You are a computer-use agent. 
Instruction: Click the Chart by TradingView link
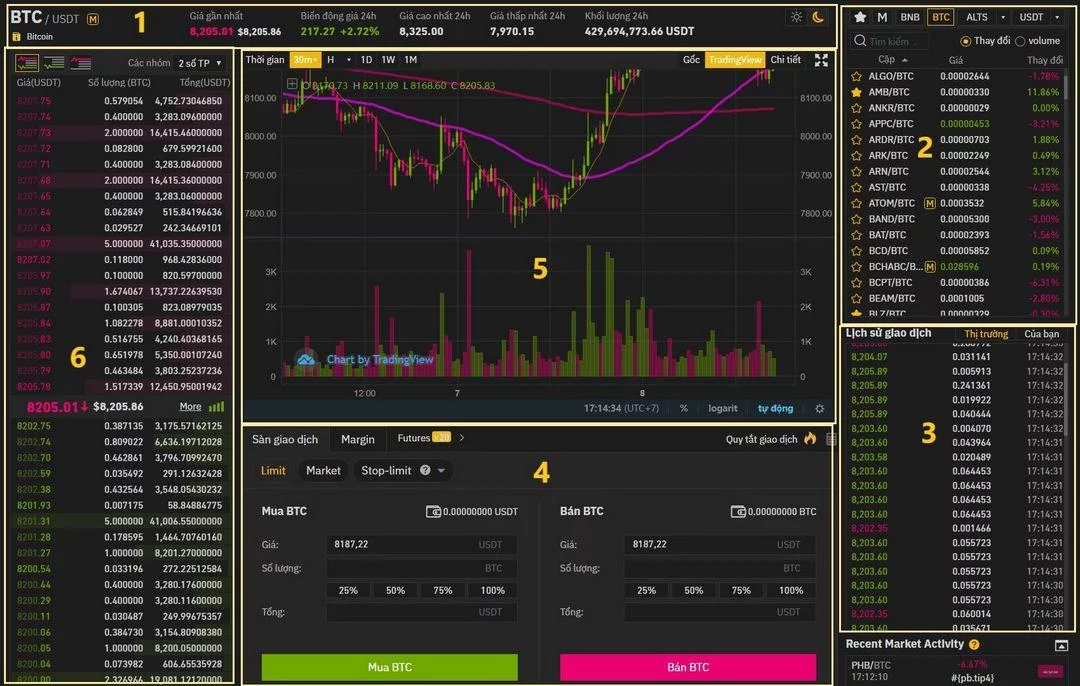pos(380,360)
